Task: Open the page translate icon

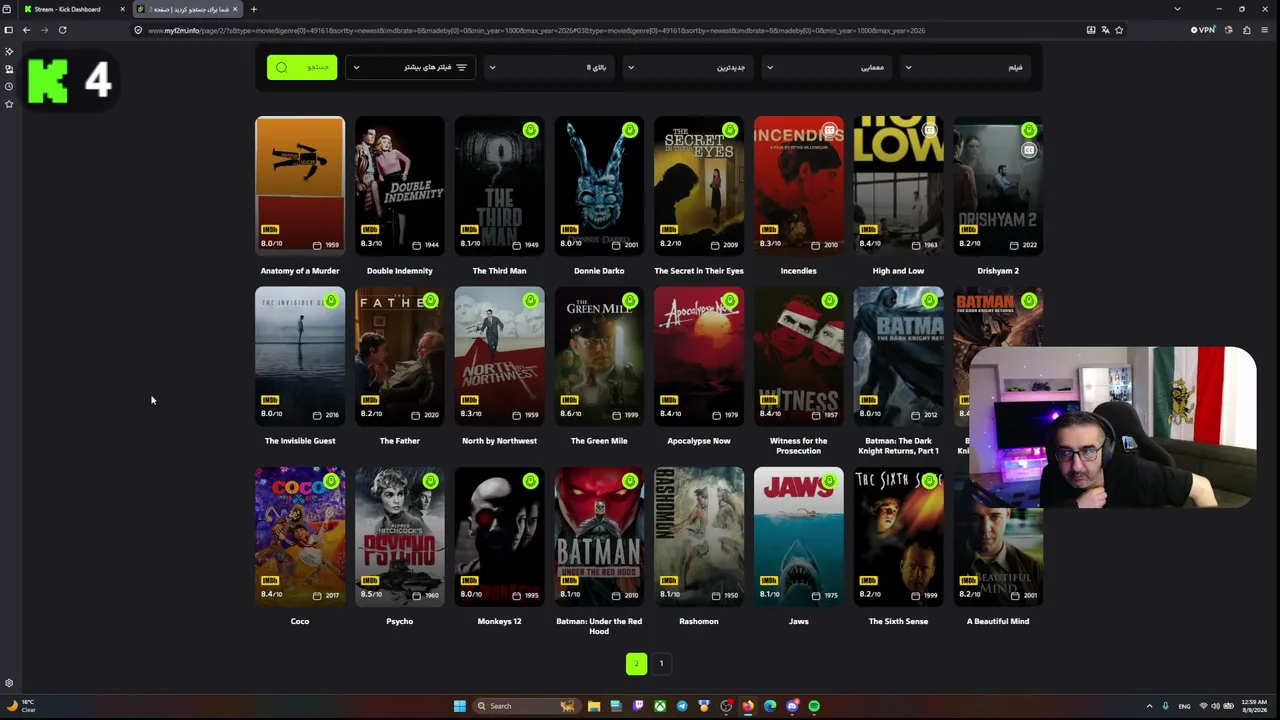Action: (1105, 30)
